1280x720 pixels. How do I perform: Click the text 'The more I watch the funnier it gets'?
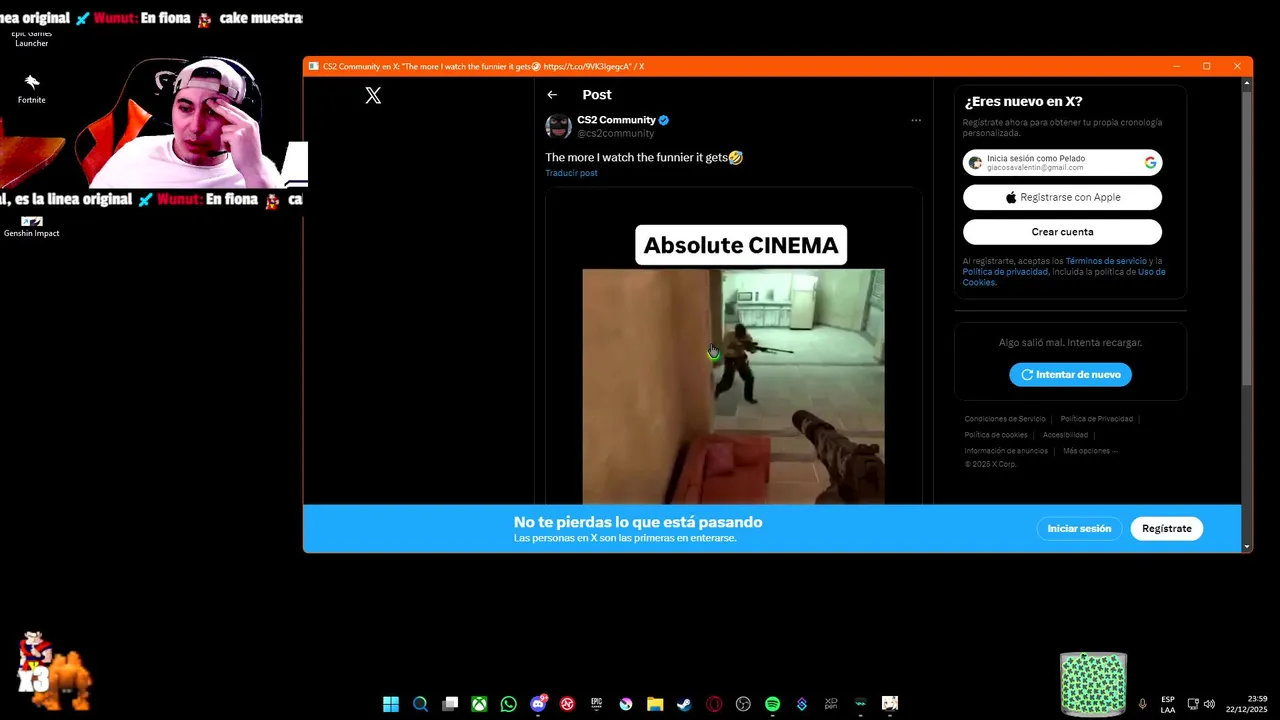tap(636, 158)
